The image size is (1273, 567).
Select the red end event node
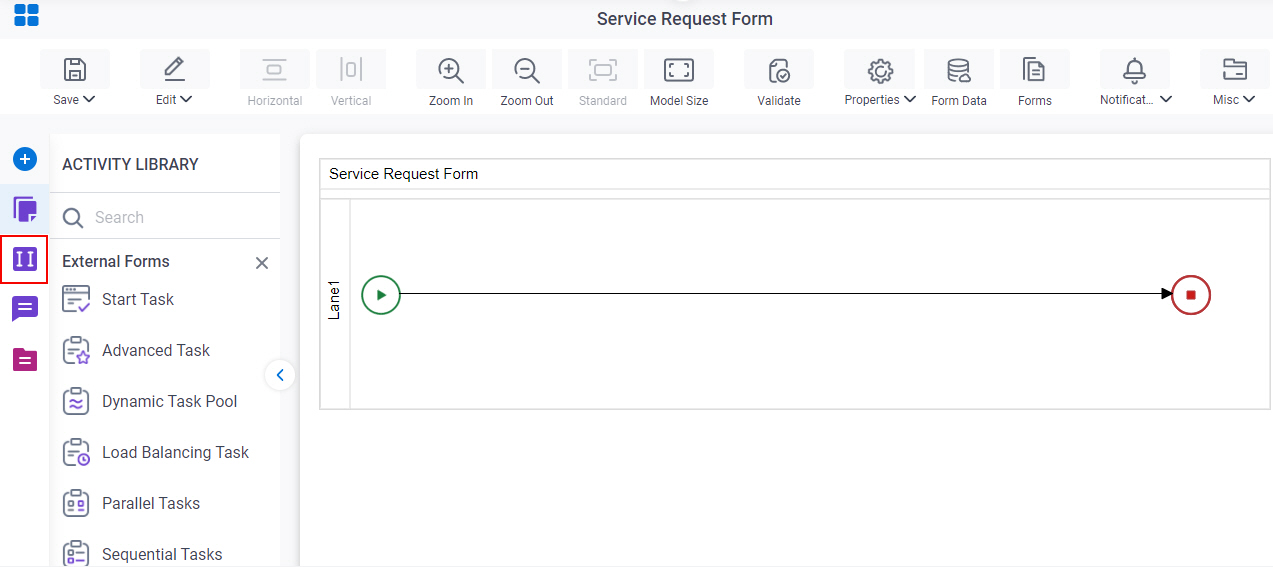[1191, 295]
